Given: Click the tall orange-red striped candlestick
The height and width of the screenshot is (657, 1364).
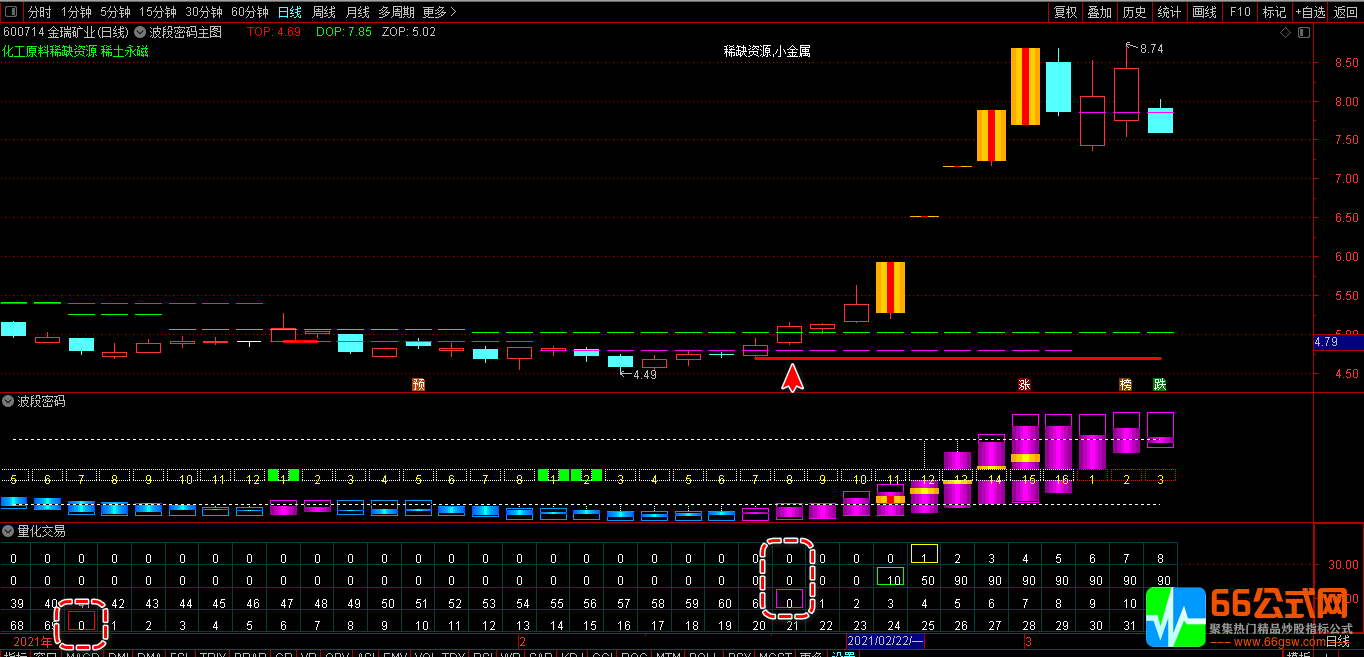Looking at the screenshot, I should click(1025, 86).
